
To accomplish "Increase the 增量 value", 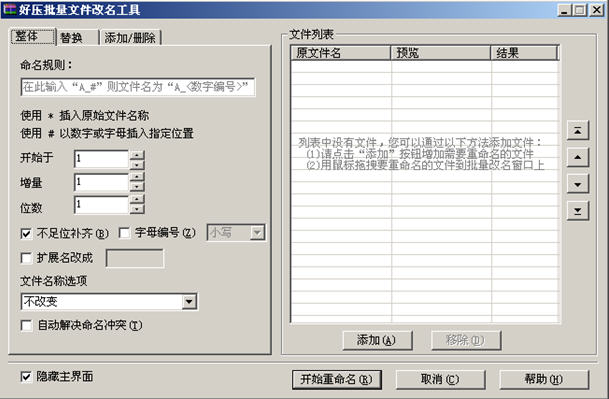I will pyautogui.click(x=137, y=178).
